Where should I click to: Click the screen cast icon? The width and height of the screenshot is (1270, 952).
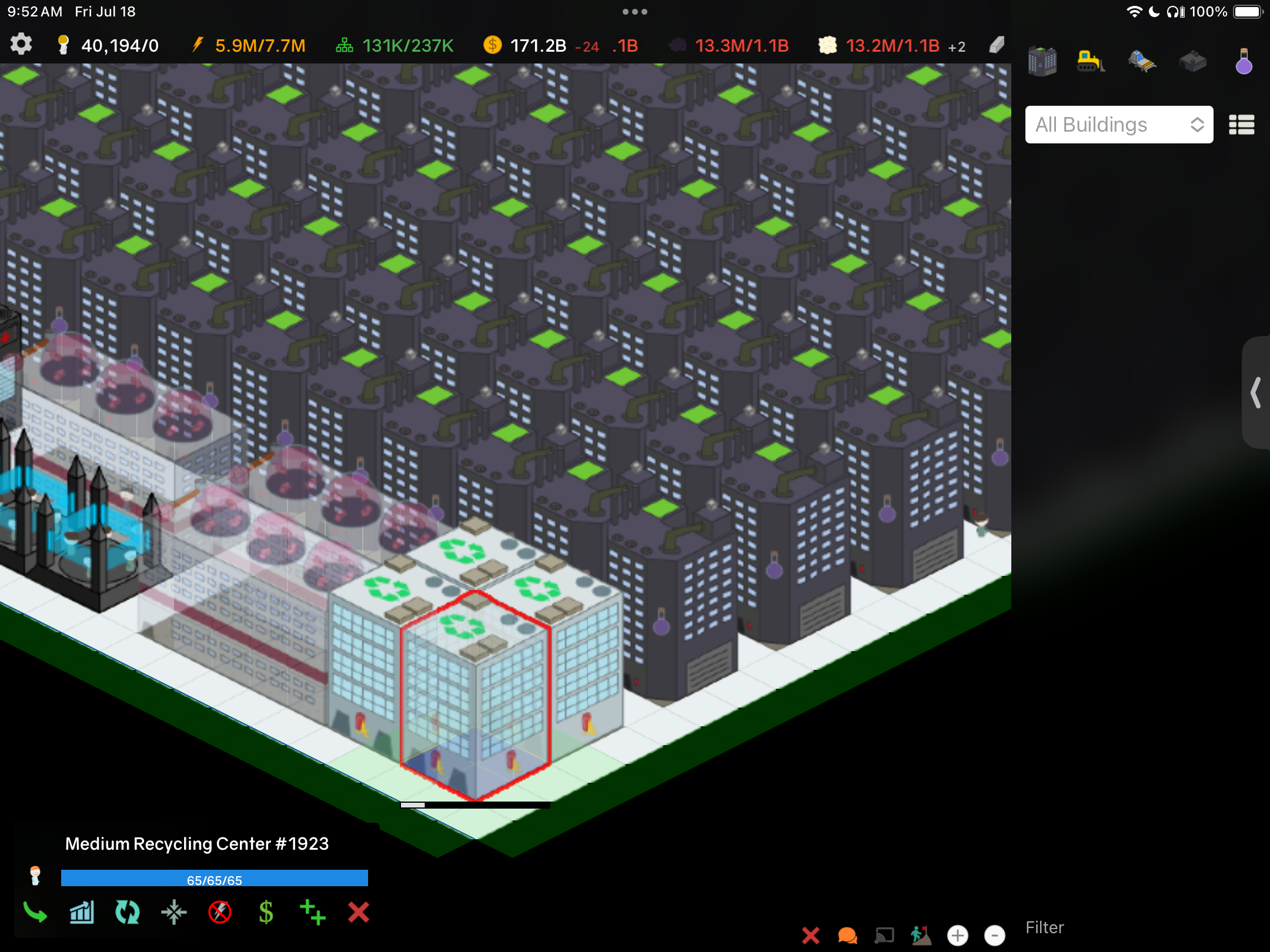884,935
